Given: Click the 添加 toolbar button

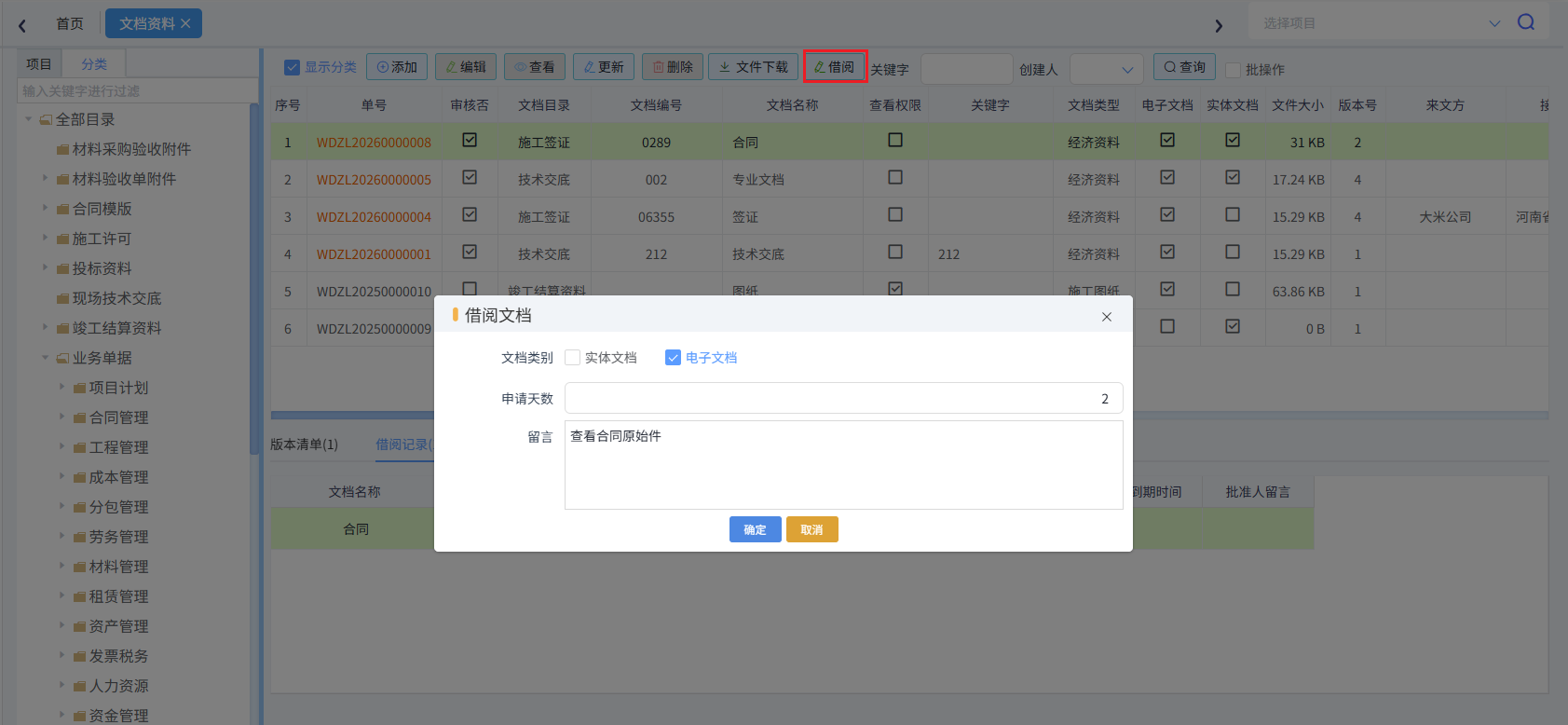Looking at the screenshot, I should tap(397, 67).
